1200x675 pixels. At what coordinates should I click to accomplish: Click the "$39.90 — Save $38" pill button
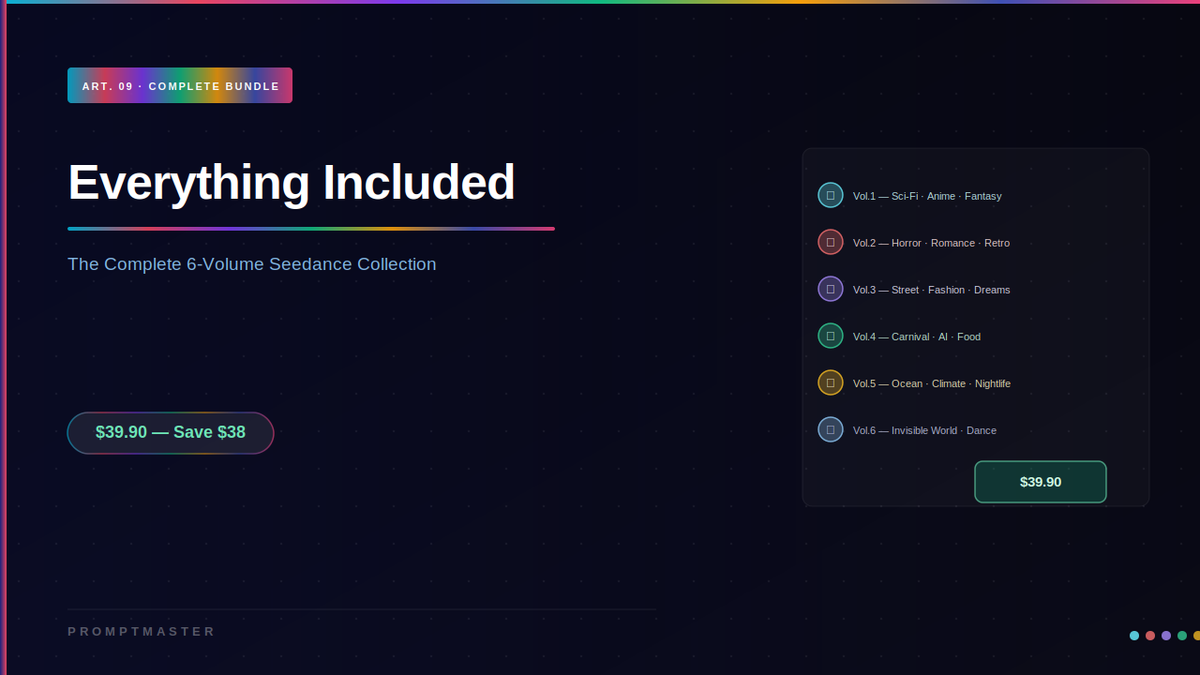170,433
